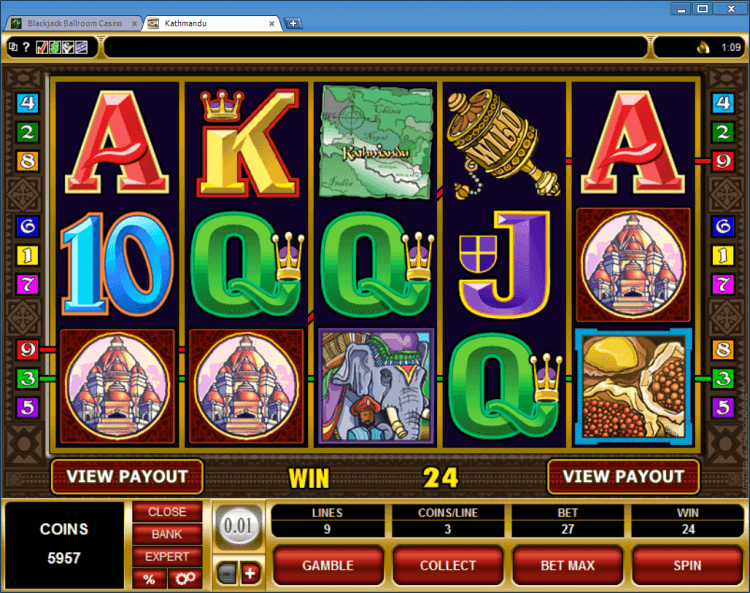Click the minus button to decrease coin size

click(x=227, y=573)
